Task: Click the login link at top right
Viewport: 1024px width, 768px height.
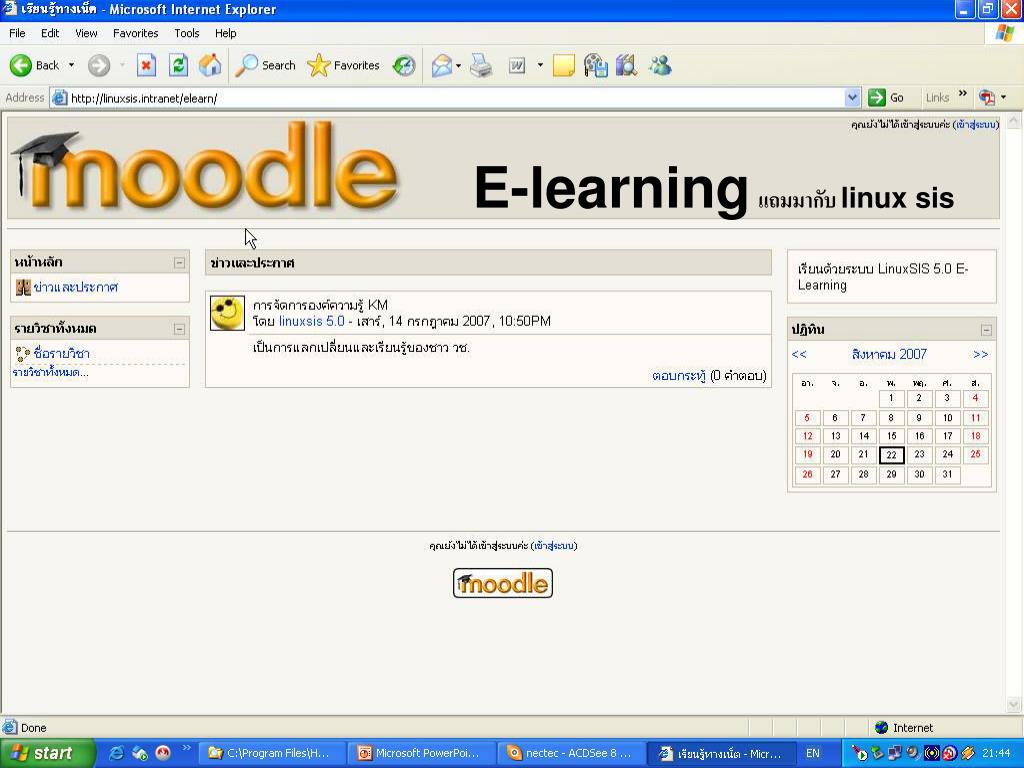Action: [x=976, y=124]
